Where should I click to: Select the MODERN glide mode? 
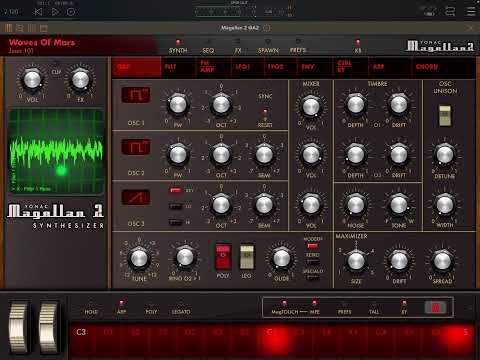tap(313, 246)
